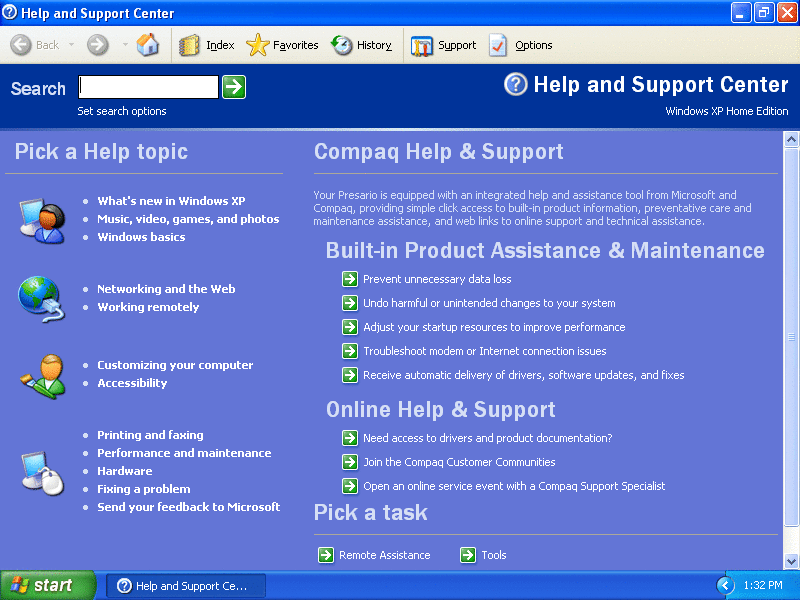Image resolution: width=800 pixels, height=600 pixels.
Task: Start the search with the green arrow button
Action: [234, 87]
